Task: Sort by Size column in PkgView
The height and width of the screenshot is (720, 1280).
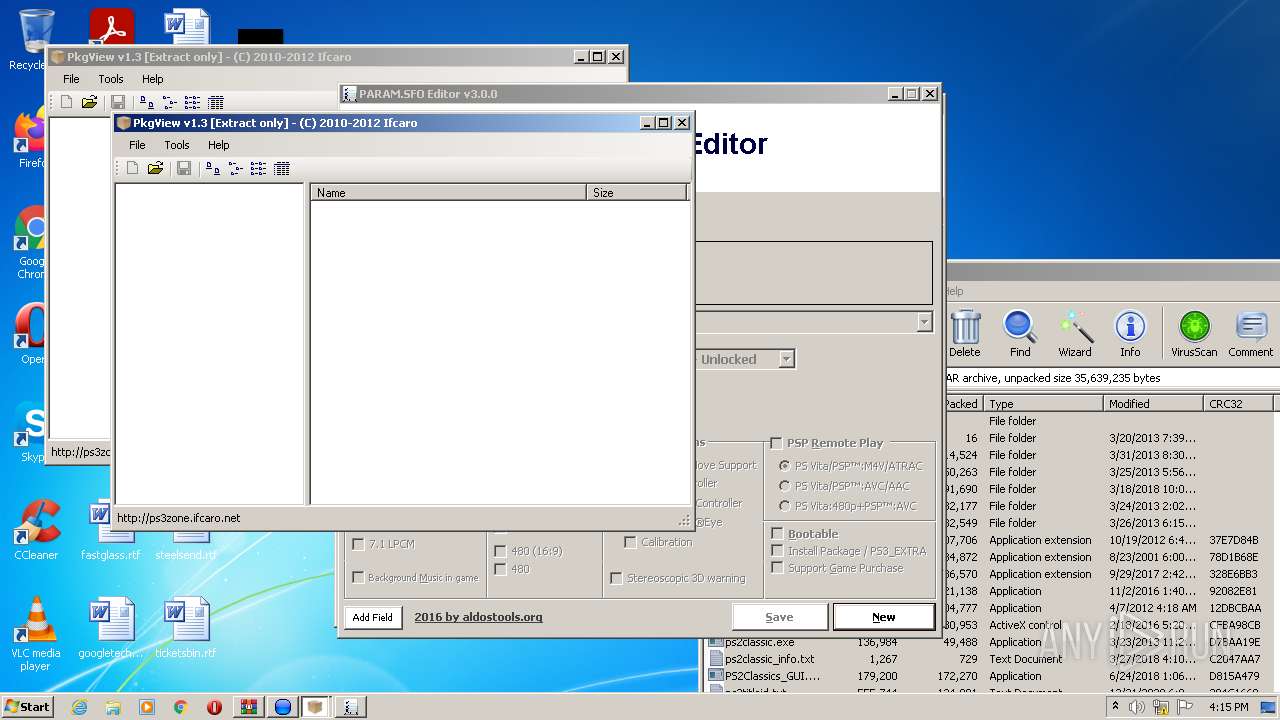Action: point(637,192)
